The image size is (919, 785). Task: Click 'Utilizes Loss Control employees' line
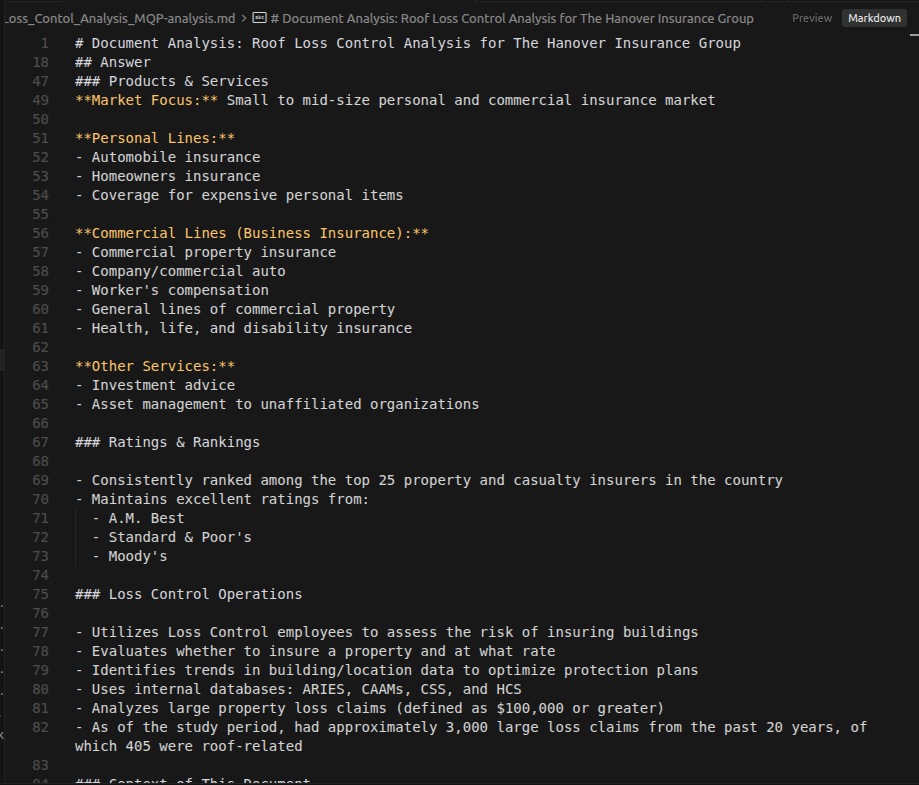[x=387, y=632]
